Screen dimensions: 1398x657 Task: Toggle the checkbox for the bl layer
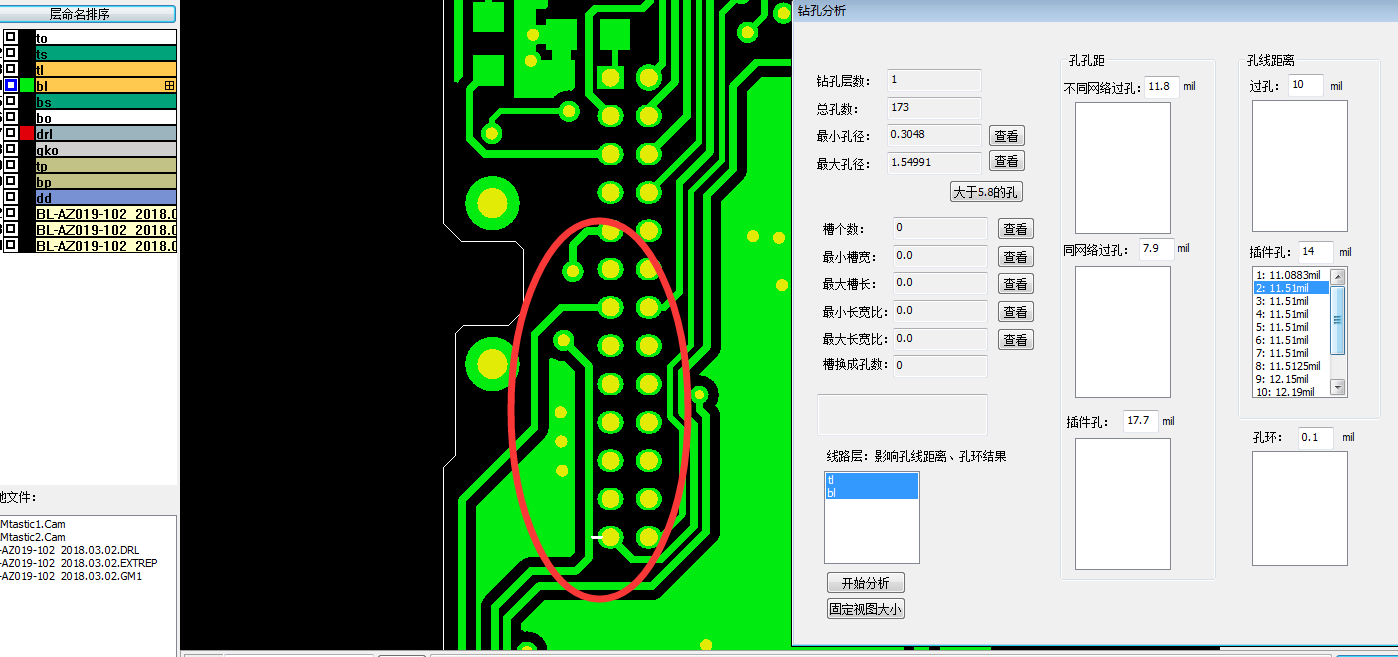pyautogui.click(x=10, y=86)
